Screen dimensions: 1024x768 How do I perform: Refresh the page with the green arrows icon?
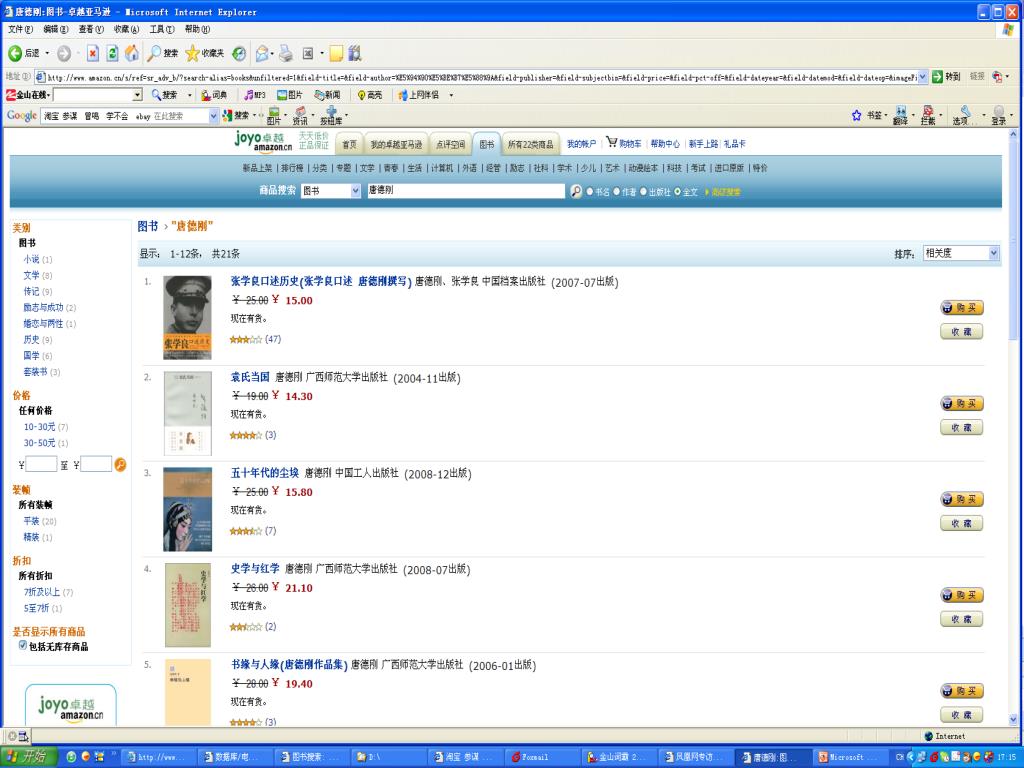coord(112,54)
